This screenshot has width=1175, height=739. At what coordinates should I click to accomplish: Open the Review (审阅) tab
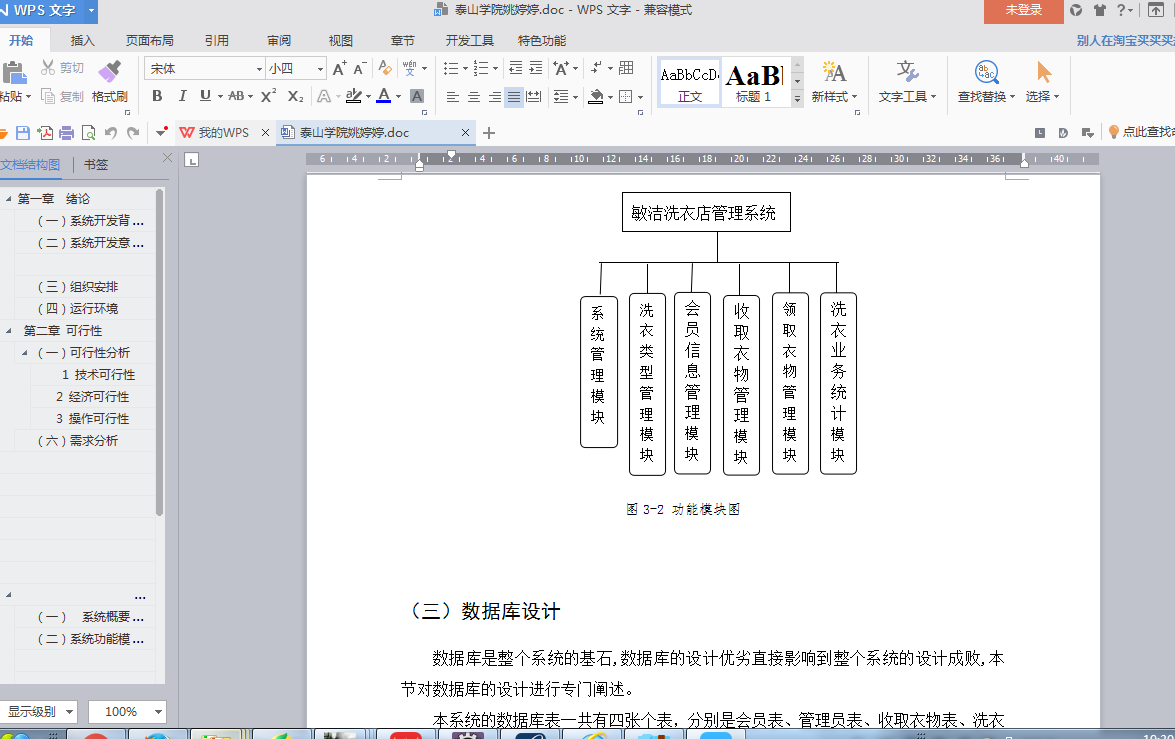point(279,40)
